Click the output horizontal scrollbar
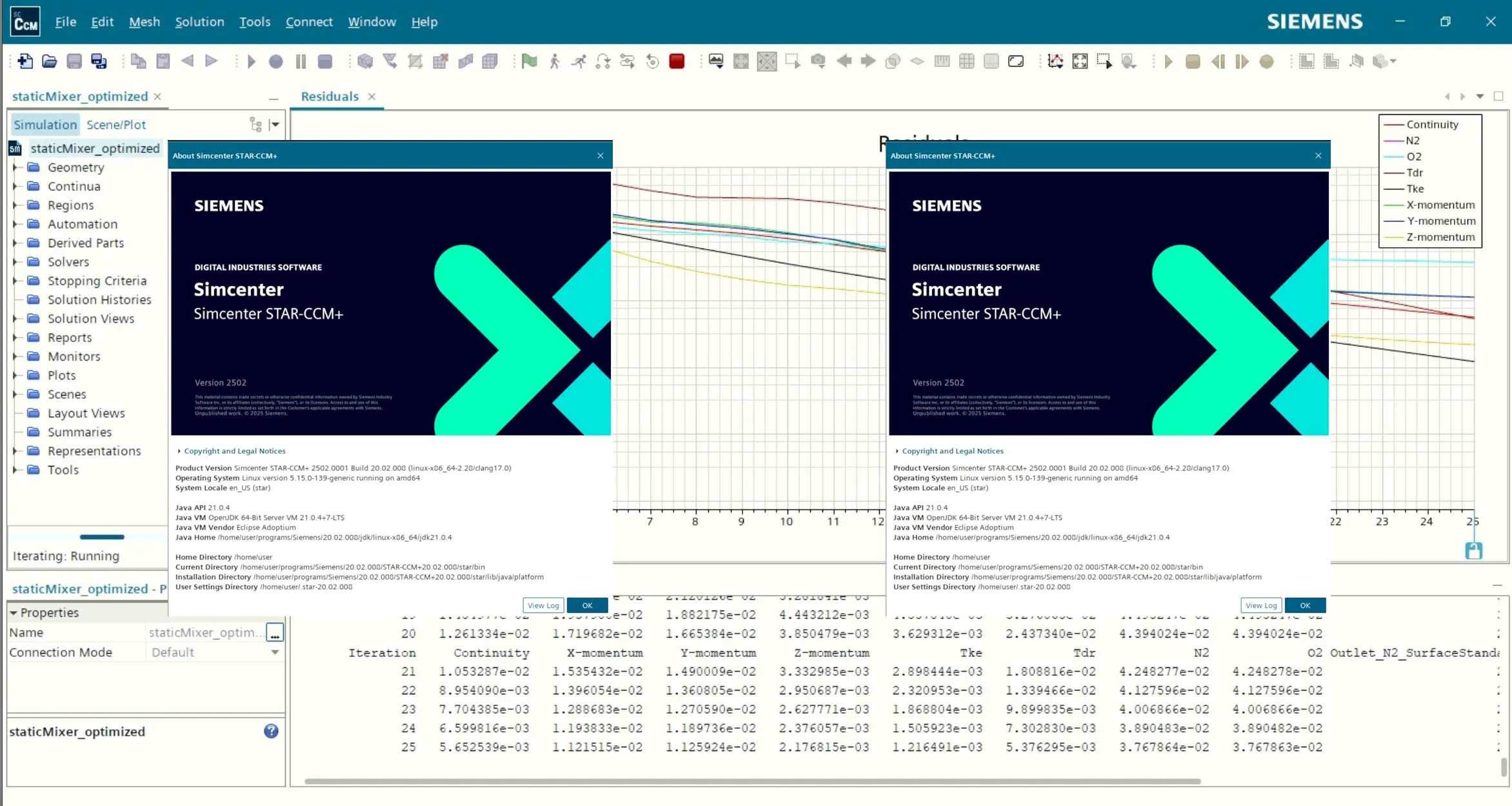The width and height of the screenshot is (1512, 806). click(x=752, y=781)
